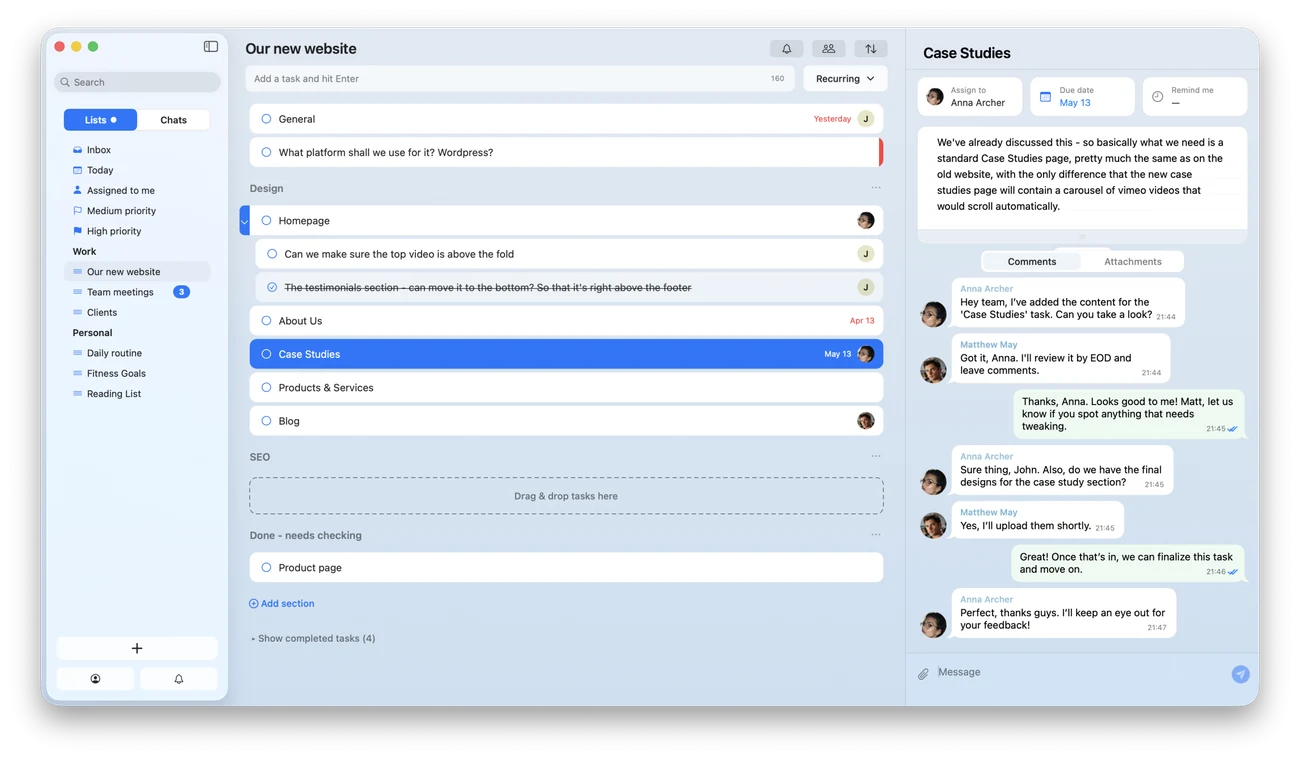Viewport: 1300px width, 760px height.
Task: Toggle the sidebar panel icon
Action: pos(211,46)
